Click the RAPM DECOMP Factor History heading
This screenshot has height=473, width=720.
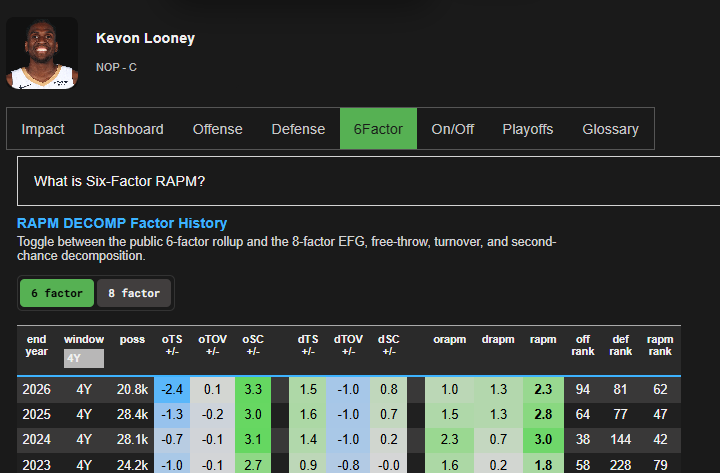(122, 223)
